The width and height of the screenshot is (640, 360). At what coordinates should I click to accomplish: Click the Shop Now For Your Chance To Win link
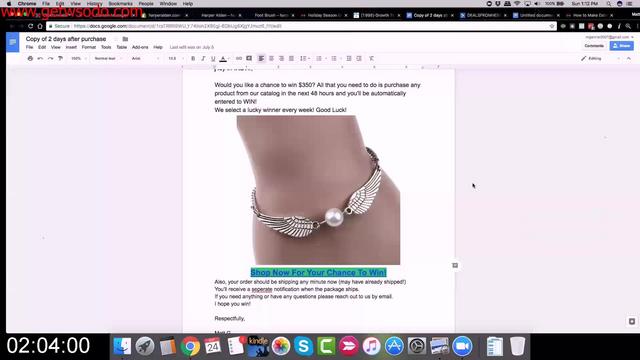point(318,272)
